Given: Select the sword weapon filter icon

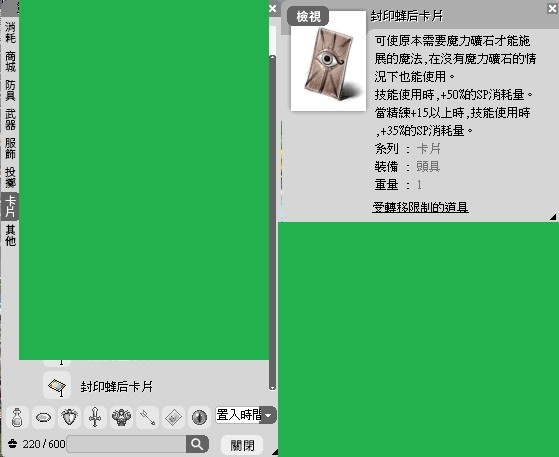Looking at the screenshot, I should (x=95, y=417).
